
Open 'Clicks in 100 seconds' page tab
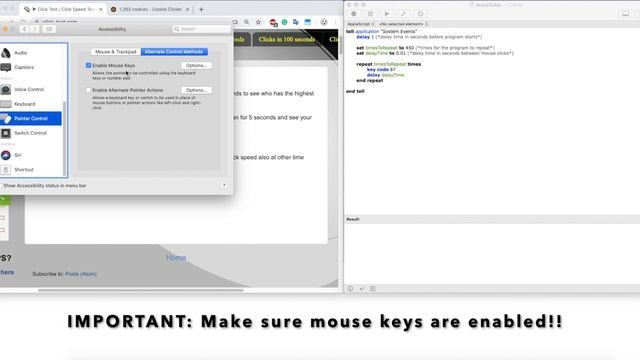(x=287, y=39)
